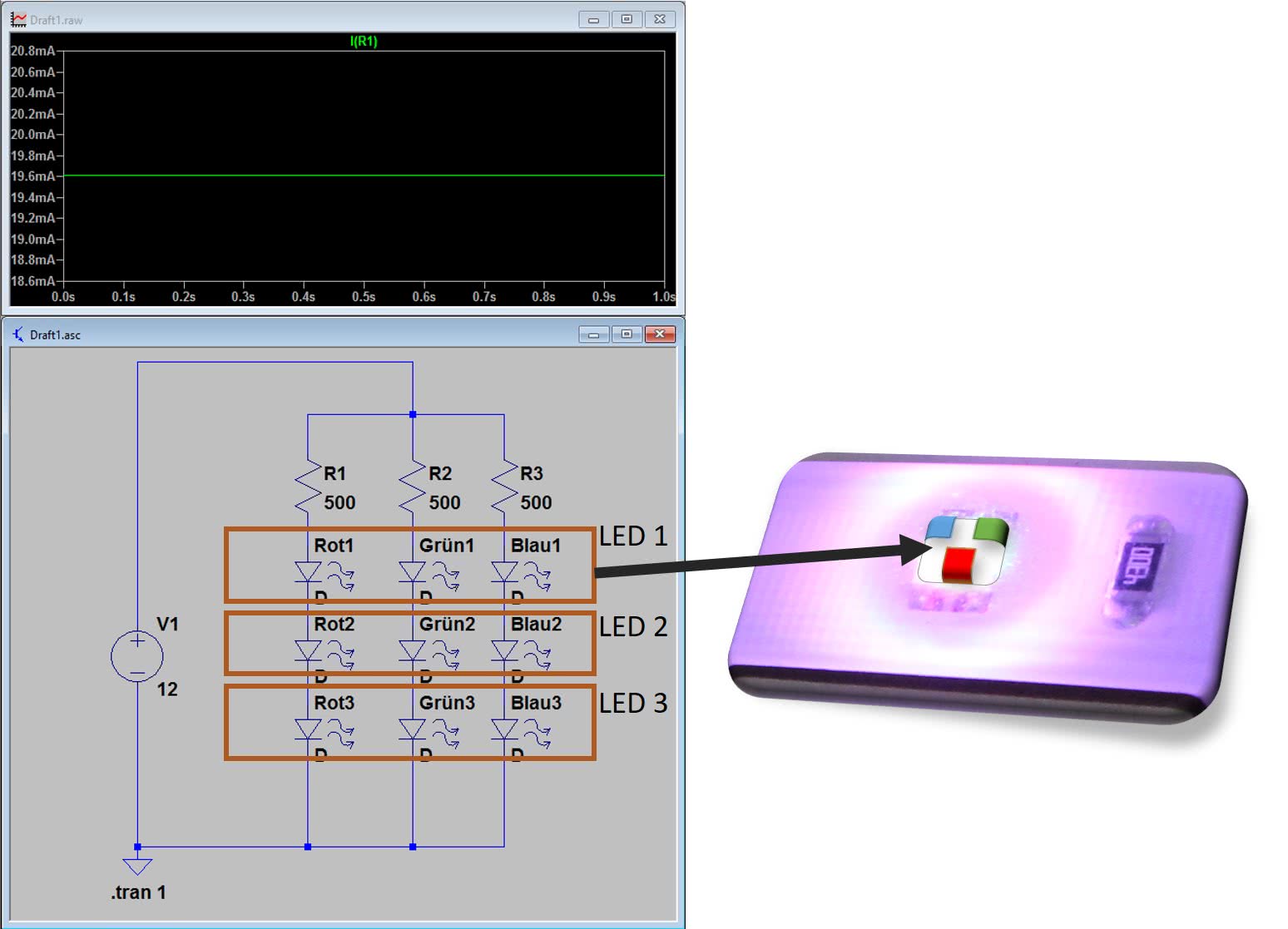This screenshot has height=929, width=1288.
Task: Close the Draft1.asc schematic window
Action: [660, 334]
